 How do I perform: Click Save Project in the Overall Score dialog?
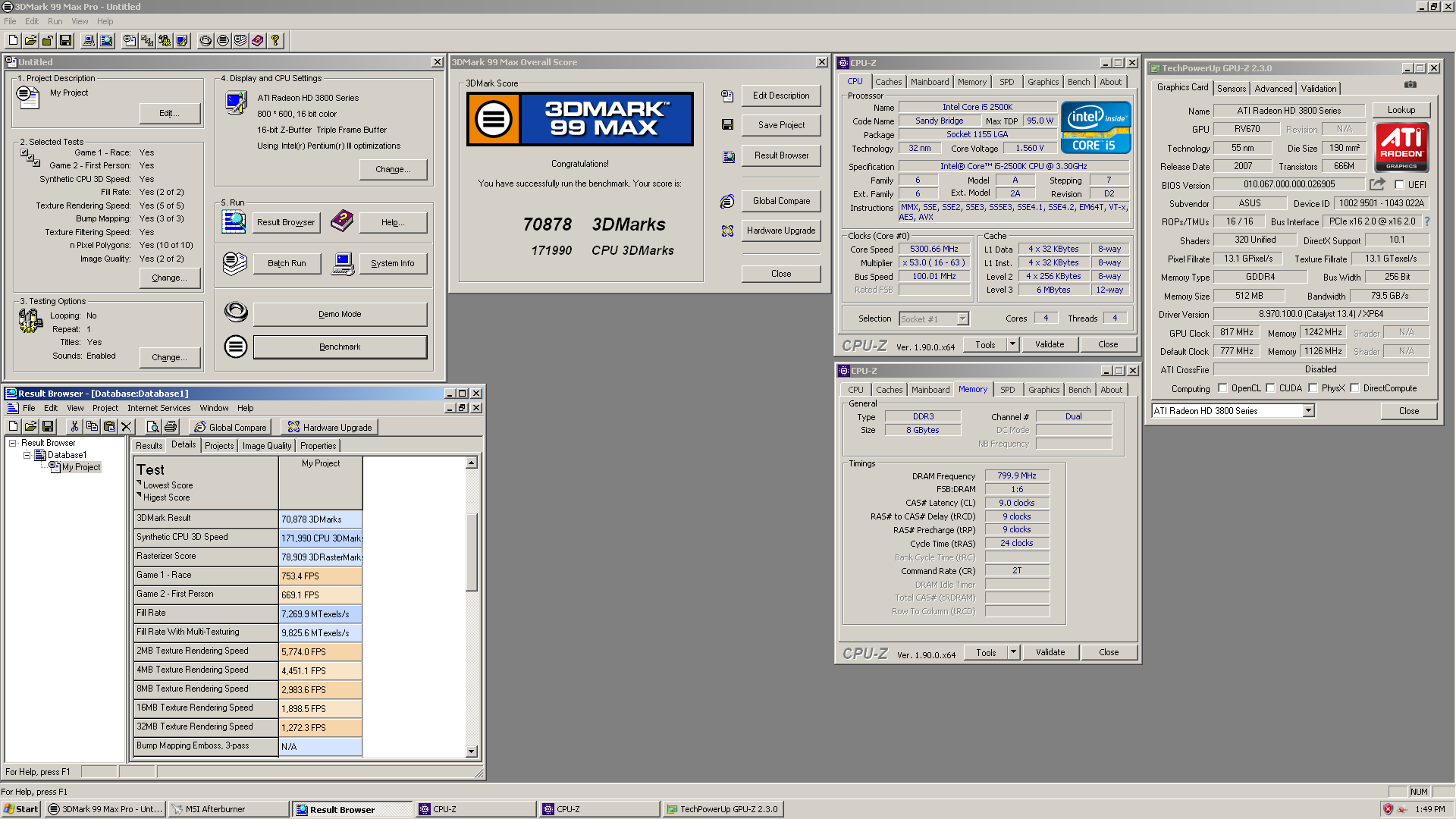[x=781, y=125]
